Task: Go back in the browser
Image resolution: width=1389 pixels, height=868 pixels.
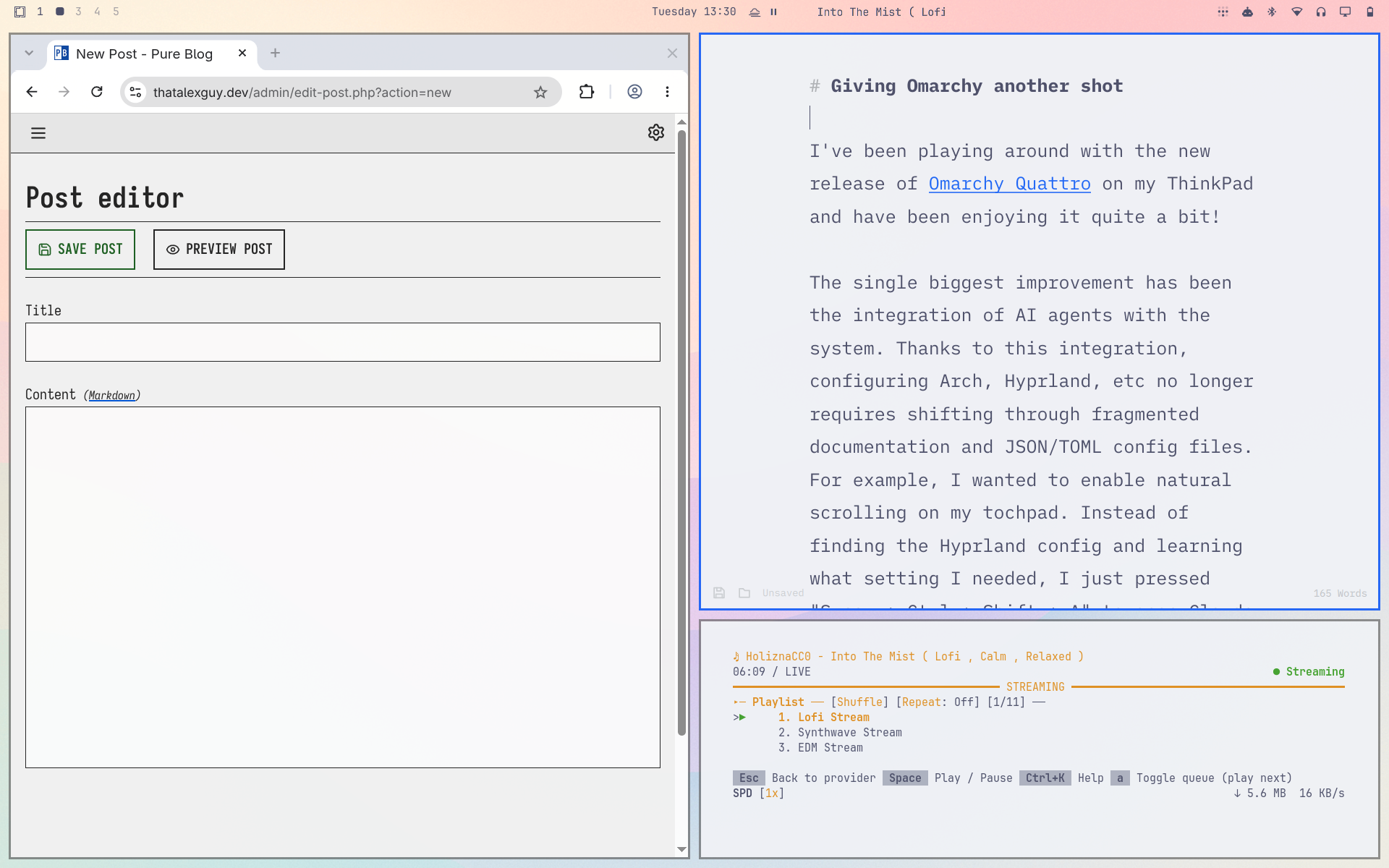Action: pyautogui.click(x=32, y=92)
